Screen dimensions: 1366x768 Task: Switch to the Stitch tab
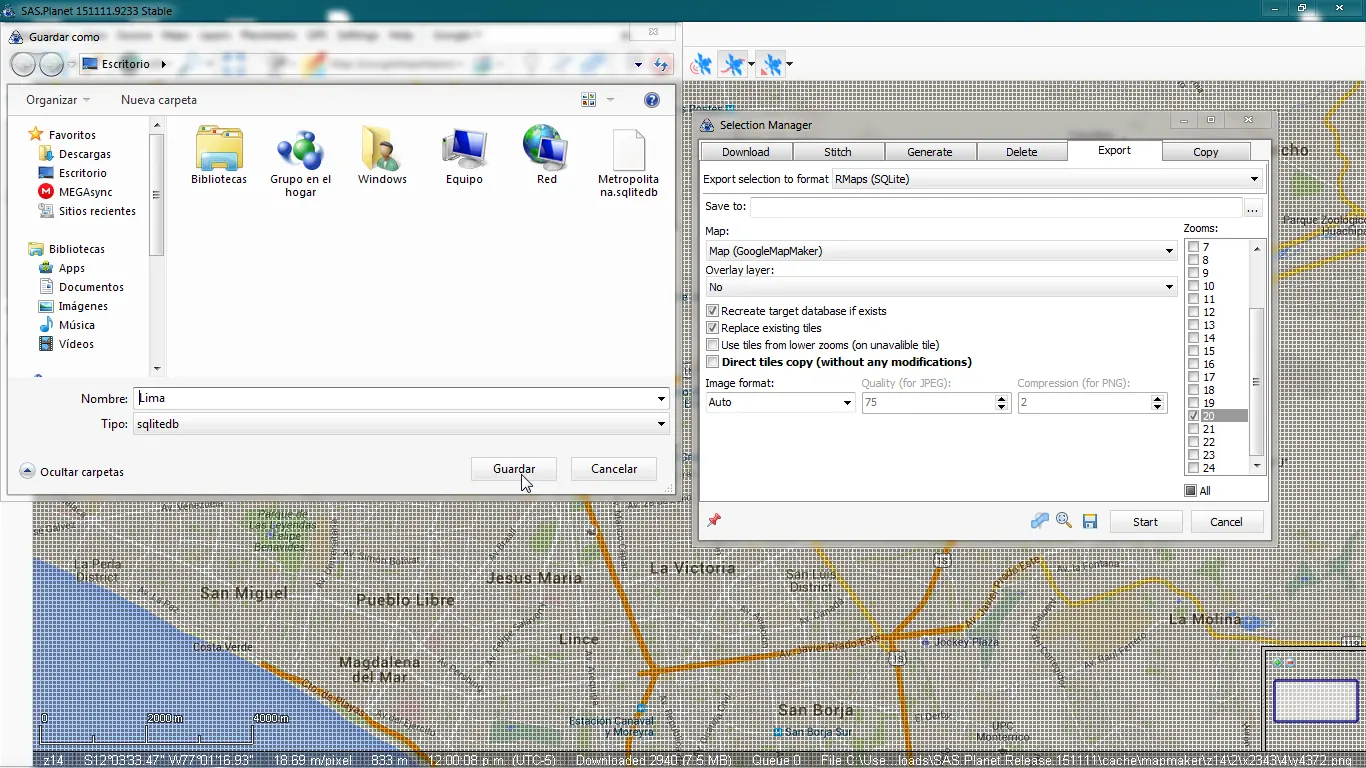click(x=838, y=152)
